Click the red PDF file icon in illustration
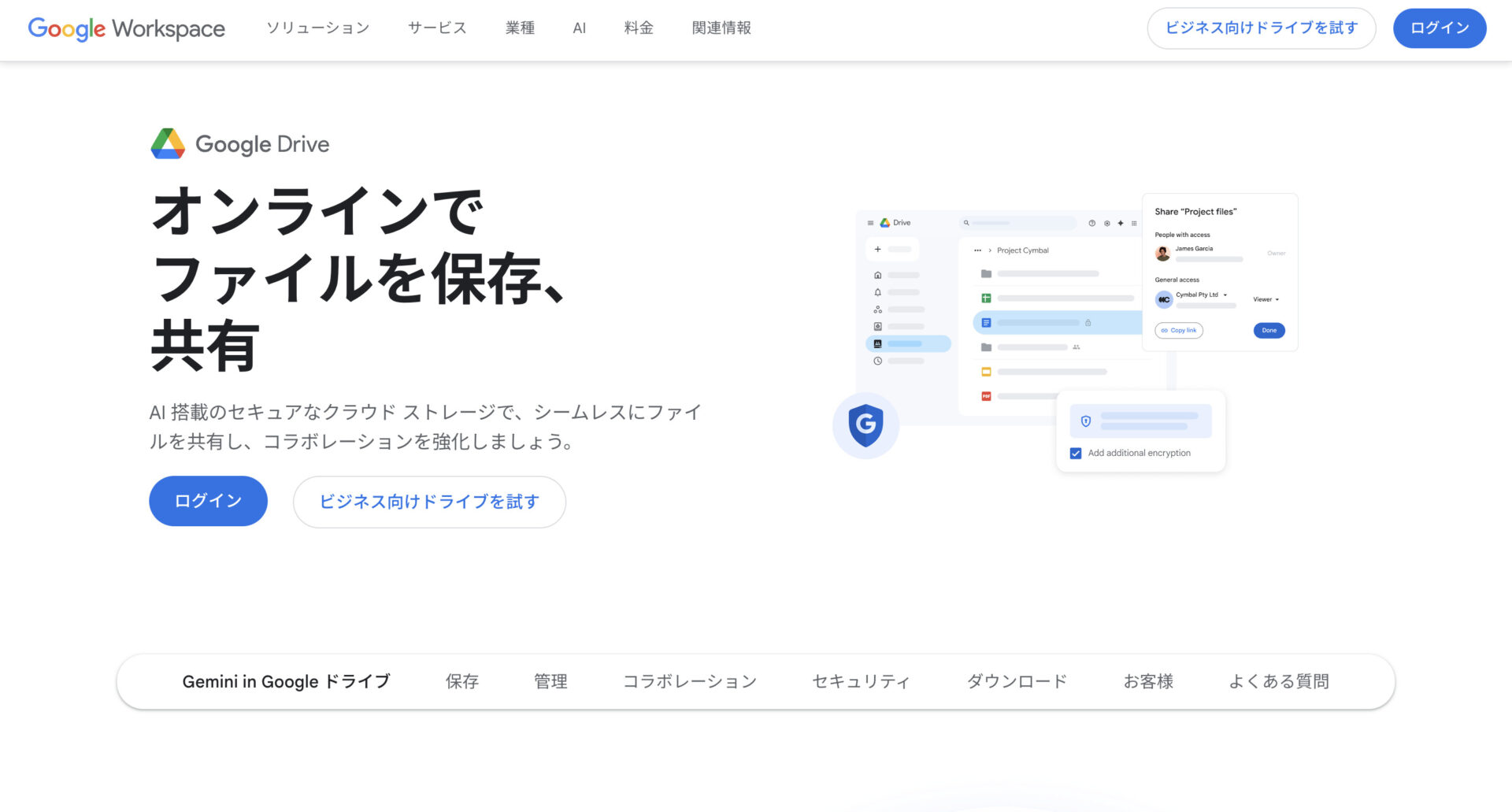The width and height of the screenshot is (1512, 812). [x=986, y=396]
